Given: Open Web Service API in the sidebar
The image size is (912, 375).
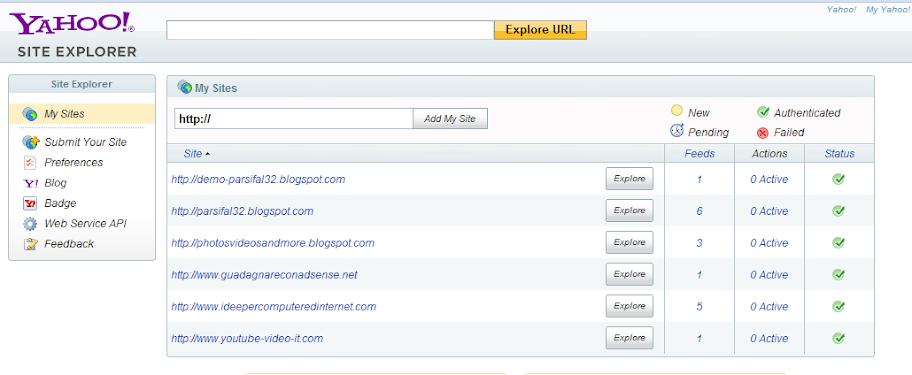Looking at the screenshot, I should (x=85, y=224).
